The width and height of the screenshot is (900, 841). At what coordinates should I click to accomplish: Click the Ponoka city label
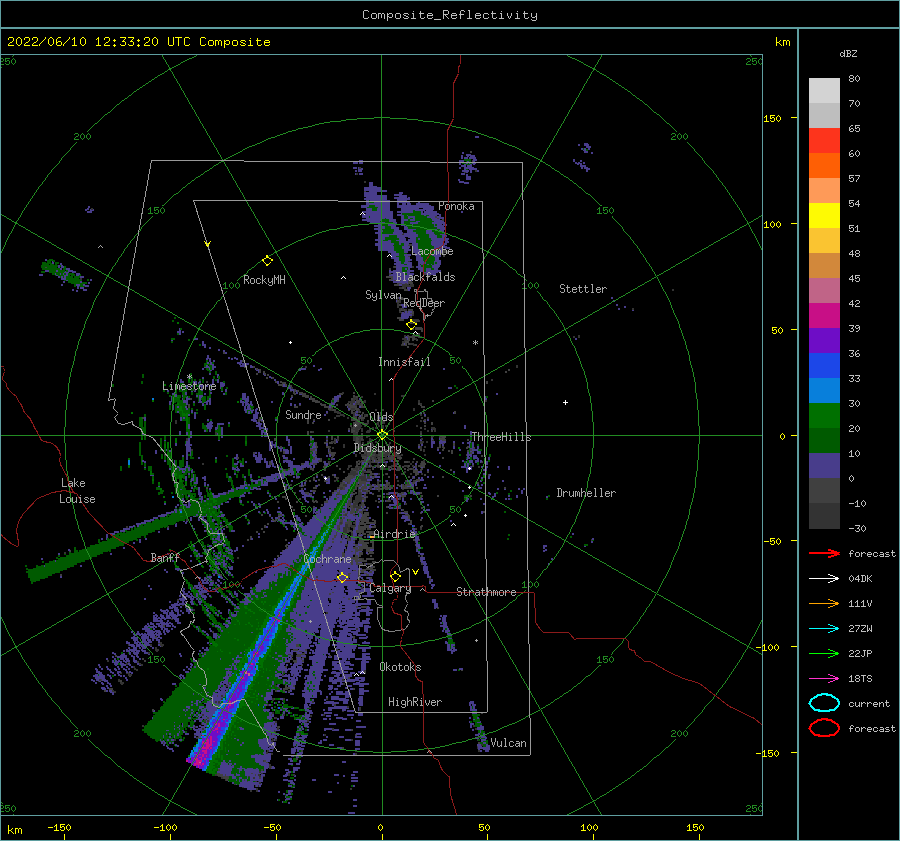tap(456, 206)
